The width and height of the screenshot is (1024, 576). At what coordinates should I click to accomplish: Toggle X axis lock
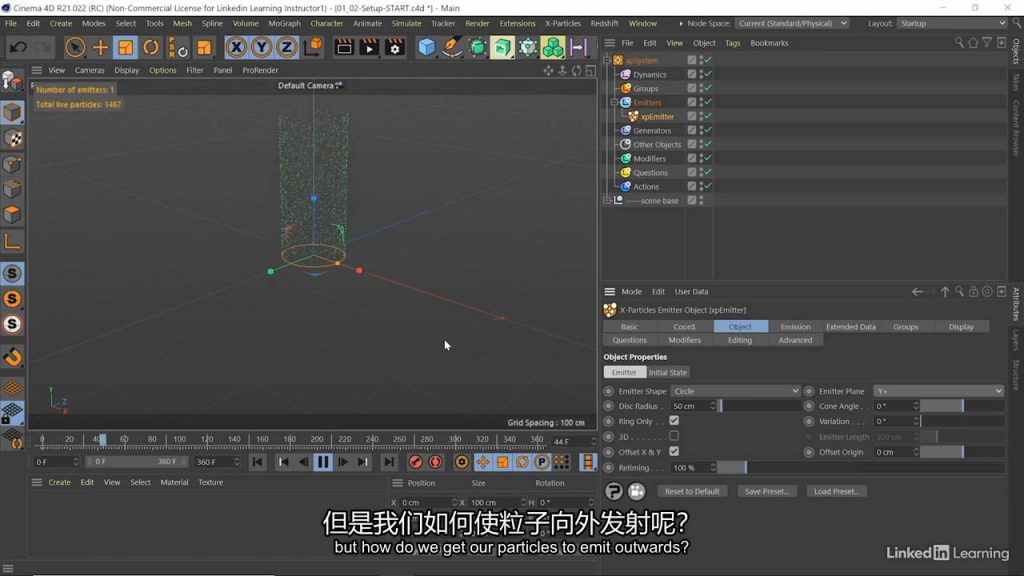[236, 47]
